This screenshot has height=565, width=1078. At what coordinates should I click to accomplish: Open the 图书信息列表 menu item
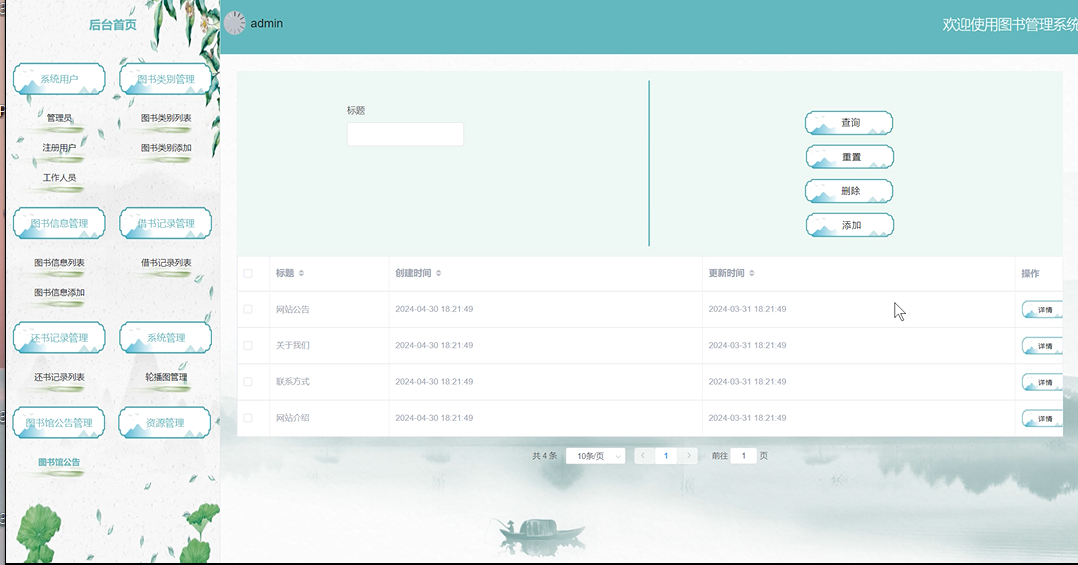click(59, 263)
